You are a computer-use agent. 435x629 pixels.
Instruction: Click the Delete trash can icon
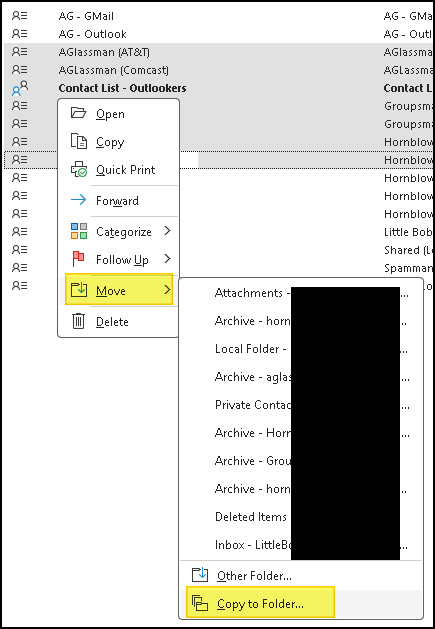(x=78, y=321)
